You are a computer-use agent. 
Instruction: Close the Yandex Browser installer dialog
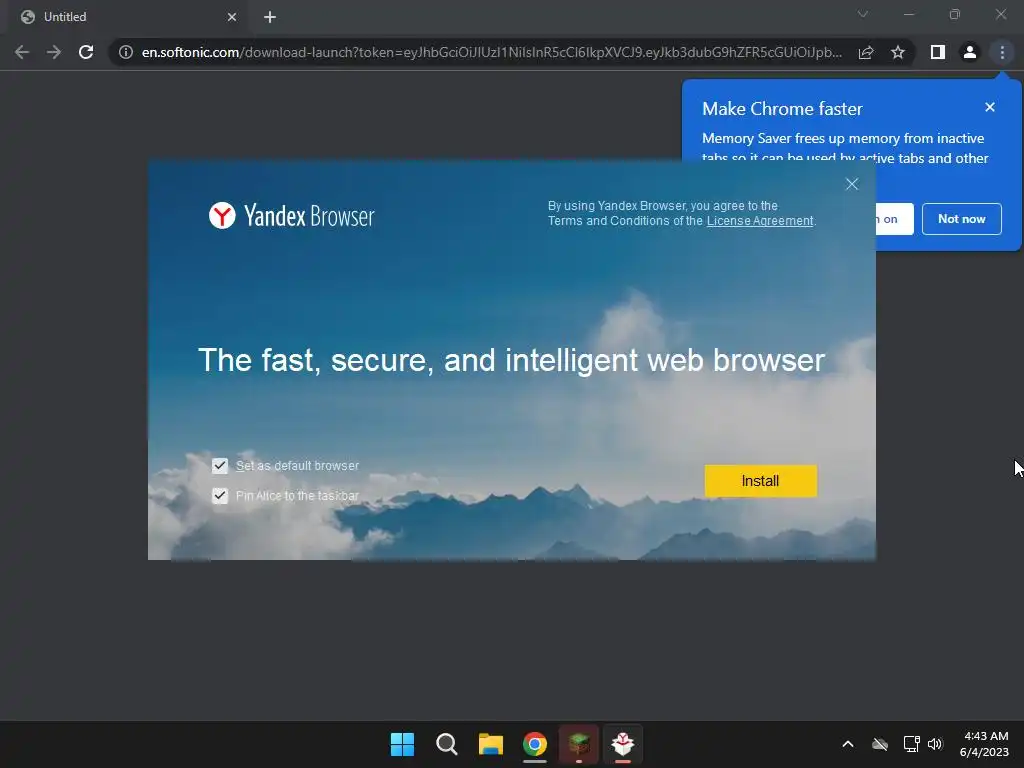[x=852, y=184]
